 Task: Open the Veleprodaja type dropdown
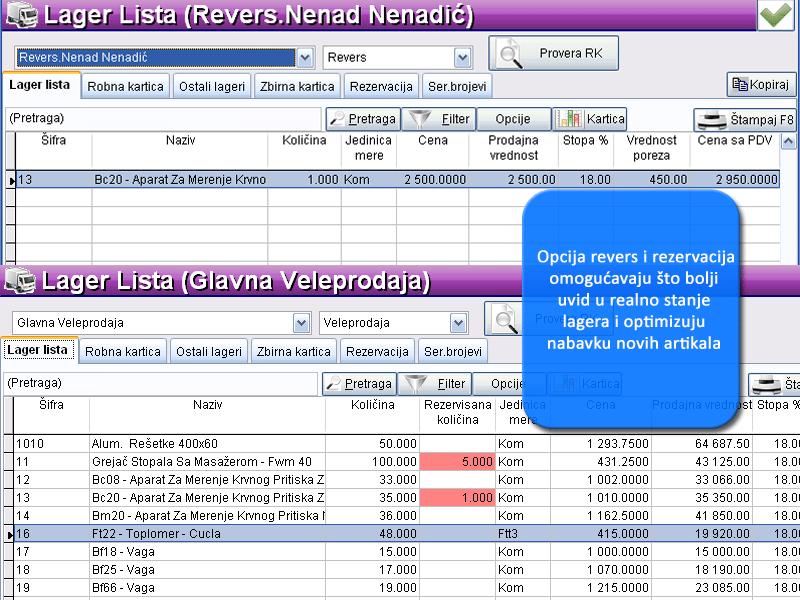(459, 323)
